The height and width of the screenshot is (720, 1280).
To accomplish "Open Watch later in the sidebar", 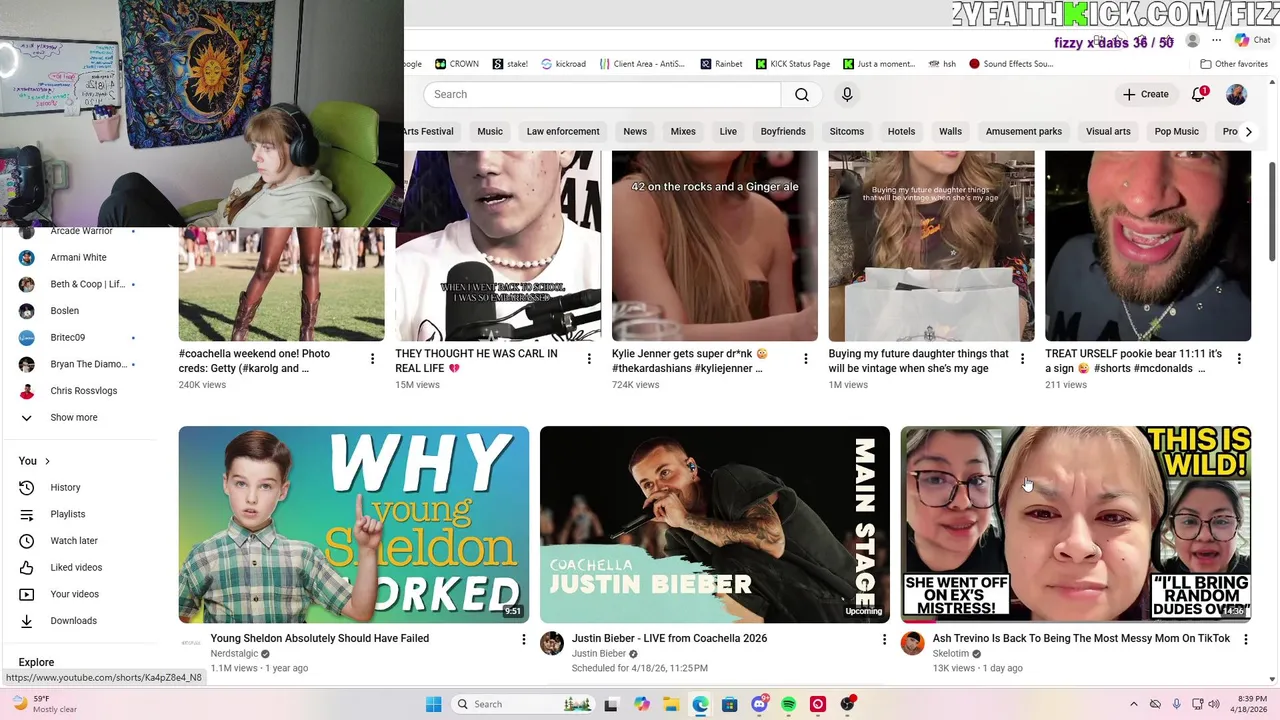I will (x=73, y=541).
